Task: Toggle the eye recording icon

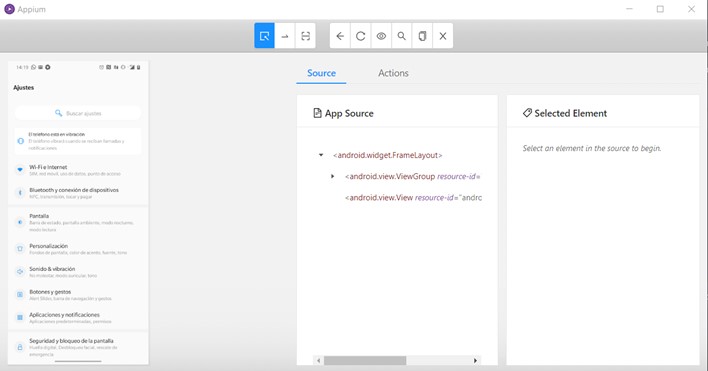Action: (x=381, y=36)
